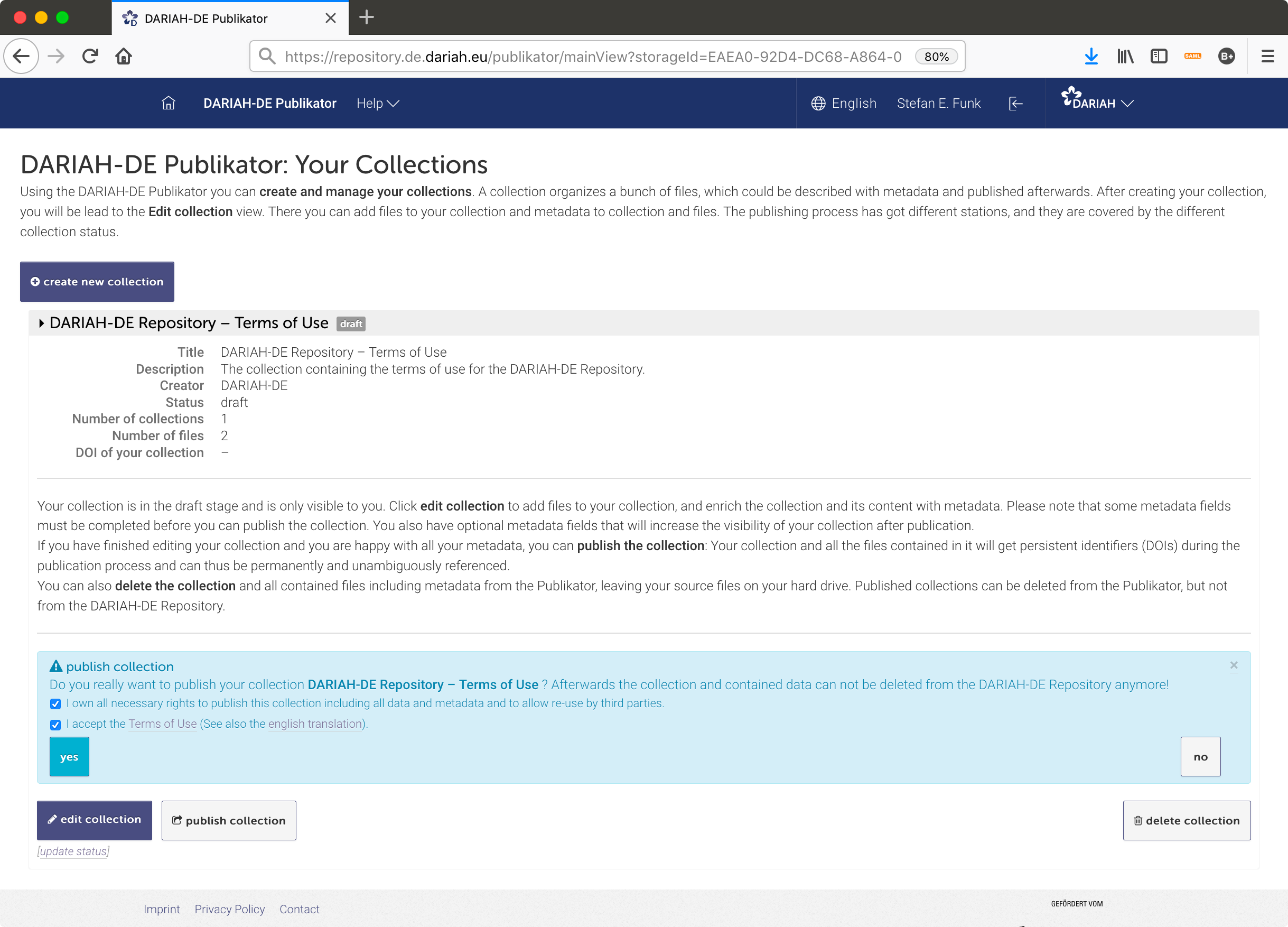Click the logout icon next to the username

(1015, 103)
